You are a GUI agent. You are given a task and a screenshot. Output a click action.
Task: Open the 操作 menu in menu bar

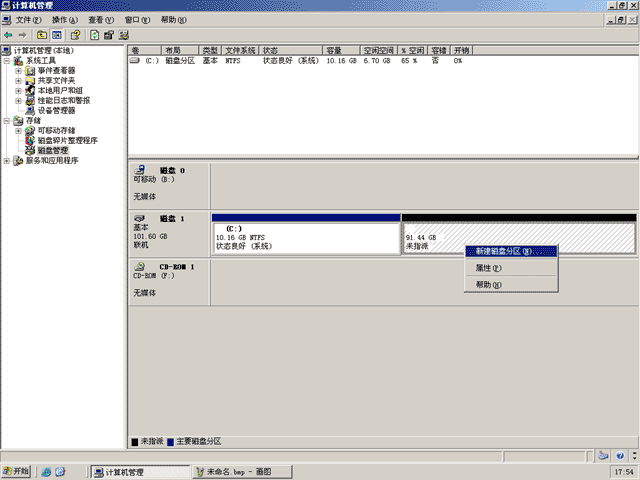pos(64,20)
